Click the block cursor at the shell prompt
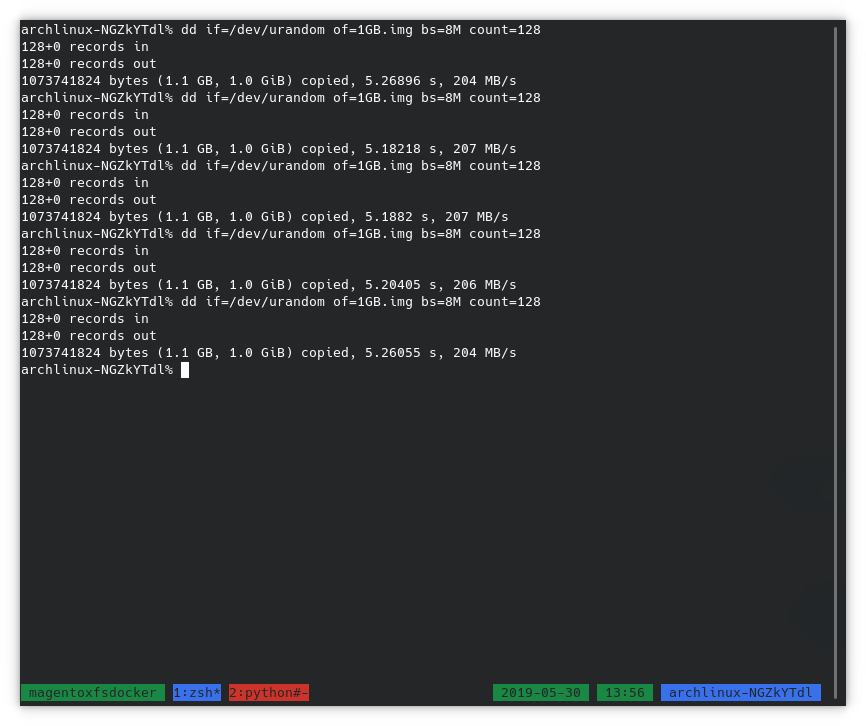Viewport: 866px width, 726px height. click(x=185, y=369)
